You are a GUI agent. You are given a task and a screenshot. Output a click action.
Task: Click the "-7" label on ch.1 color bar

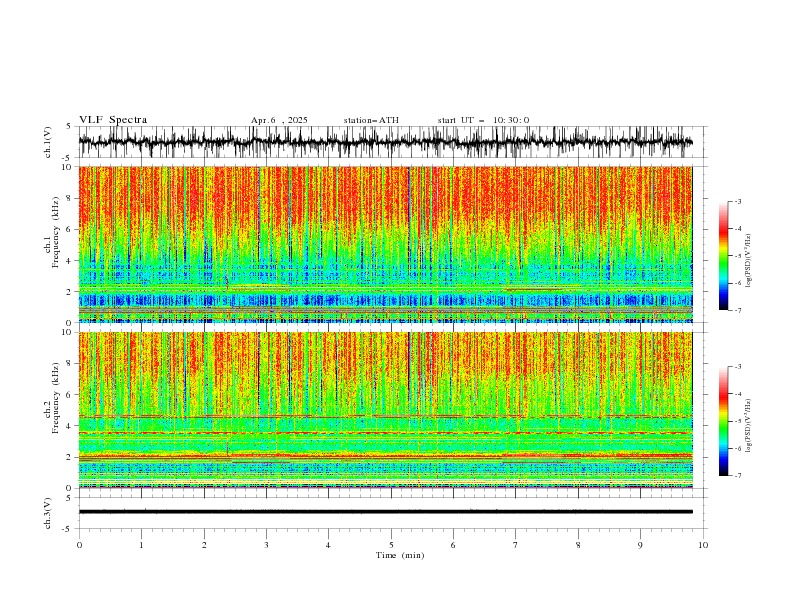click(x=738, y=310)
